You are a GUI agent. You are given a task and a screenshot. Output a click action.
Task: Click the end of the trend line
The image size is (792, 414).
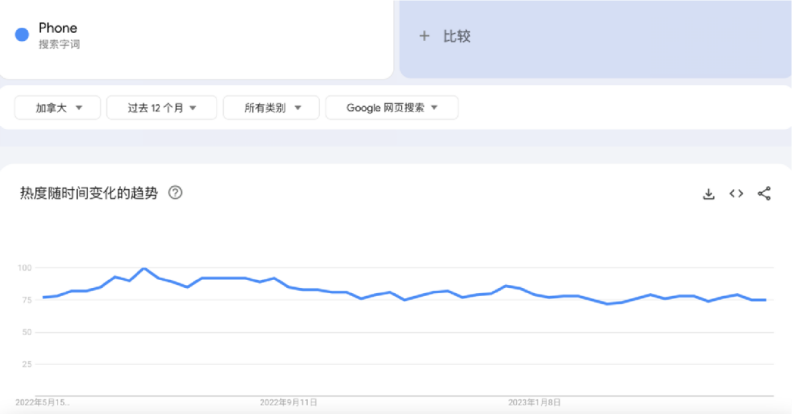pyautogui.click(x=765, y=300)
